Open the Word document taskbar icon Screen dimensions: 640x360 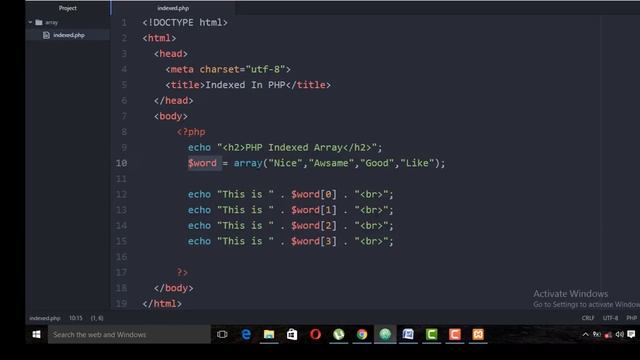[x=408, y=335]
